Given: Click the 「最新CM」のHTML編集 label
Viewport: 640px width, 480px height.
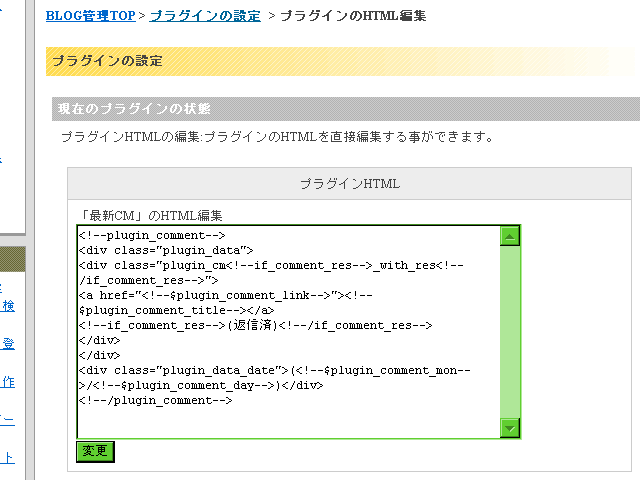Looking at the screenshot, I should pos(150,215).
